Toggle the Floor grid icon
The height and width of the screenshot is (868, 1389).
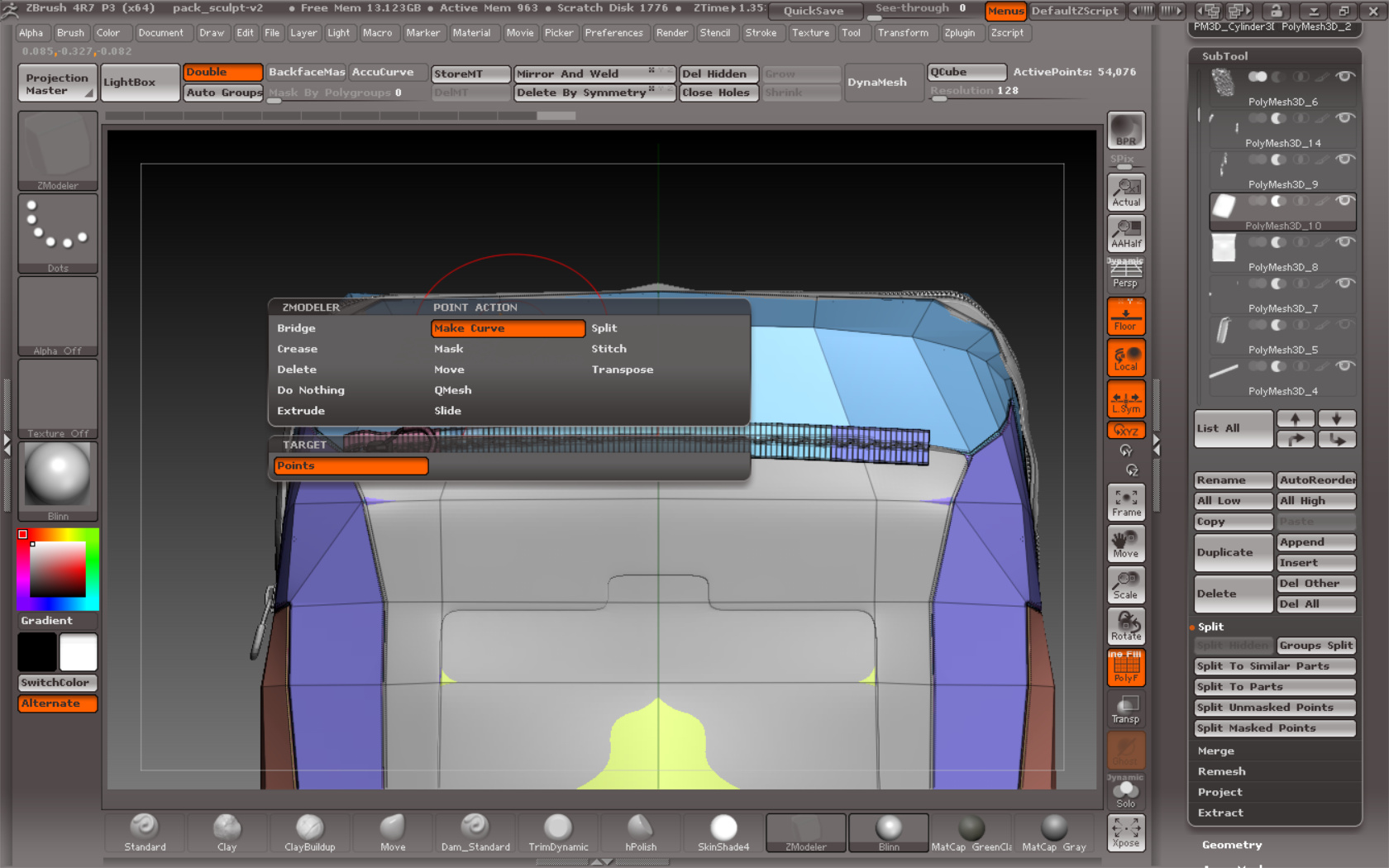tap(1125, 317)
